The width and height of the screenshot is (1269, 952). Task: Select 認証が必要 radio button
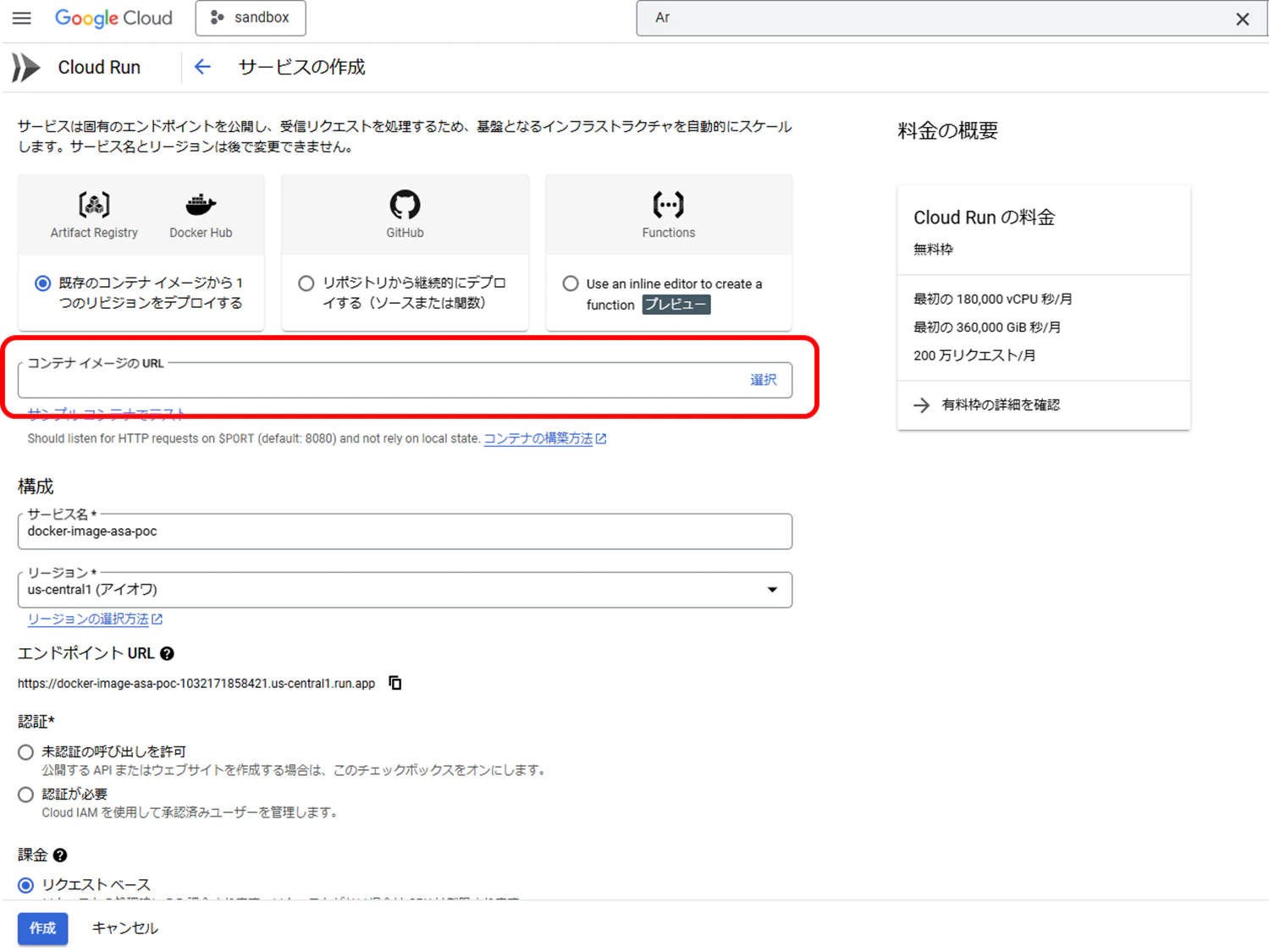(26, 795)
